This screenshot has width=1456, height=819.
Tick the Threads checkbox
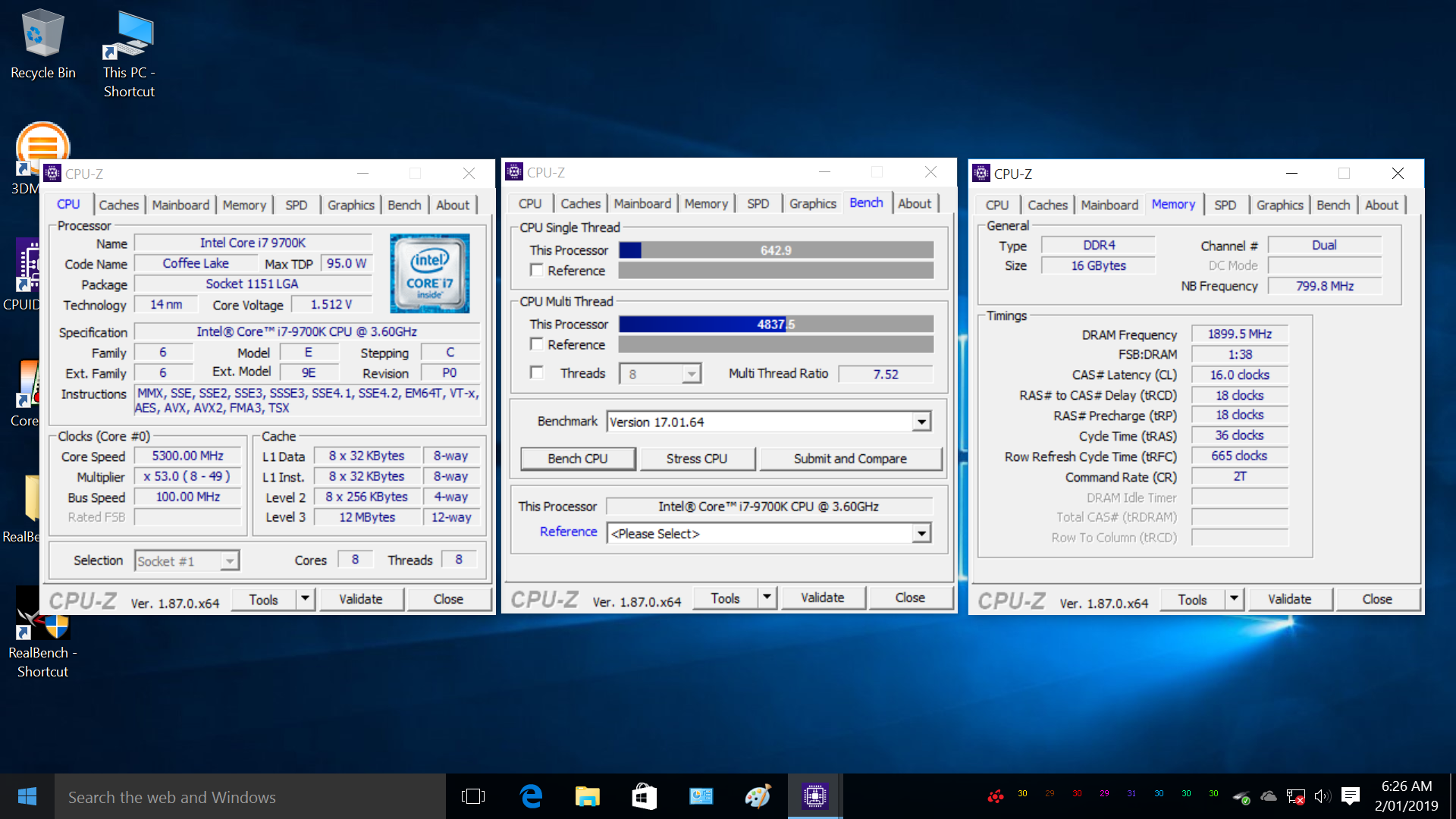point(537,372)
